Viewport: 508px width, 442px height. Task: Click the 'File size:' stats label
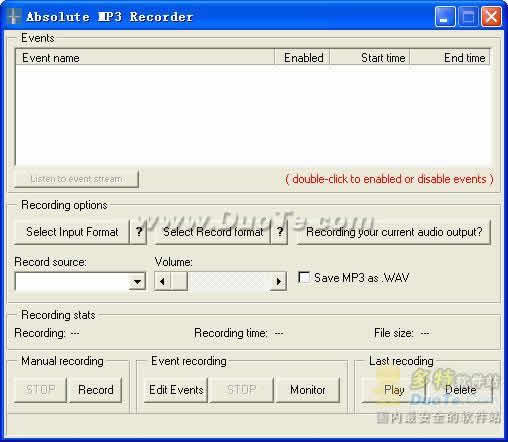(x=394, y=333)
